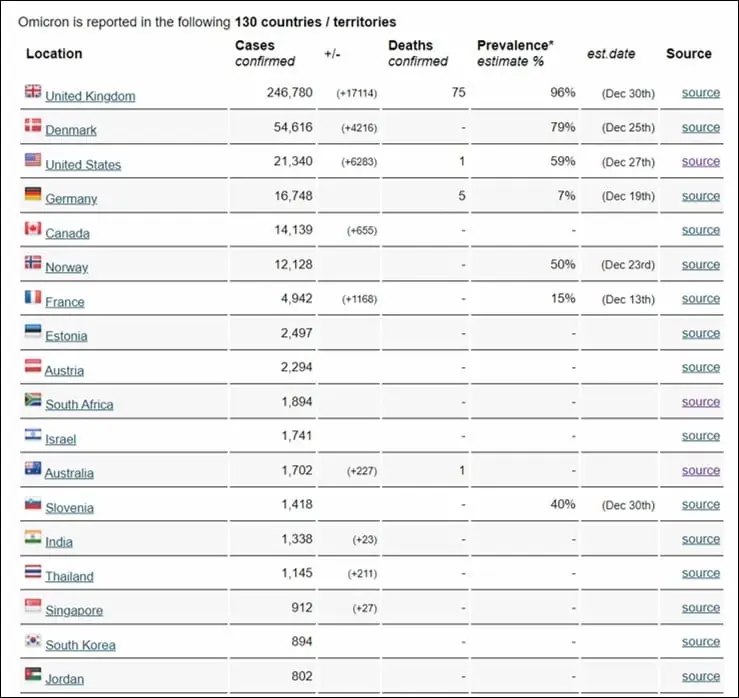Click the France flag icon
Viewport: 739px width, 698px height.
click(x=33, y=297)
